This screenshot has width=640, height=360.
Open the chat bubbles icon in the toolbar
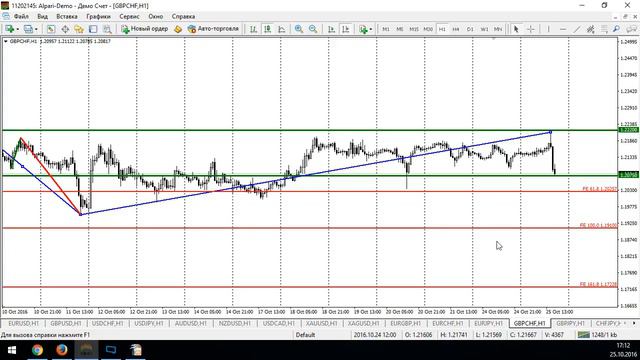[631, 29]
